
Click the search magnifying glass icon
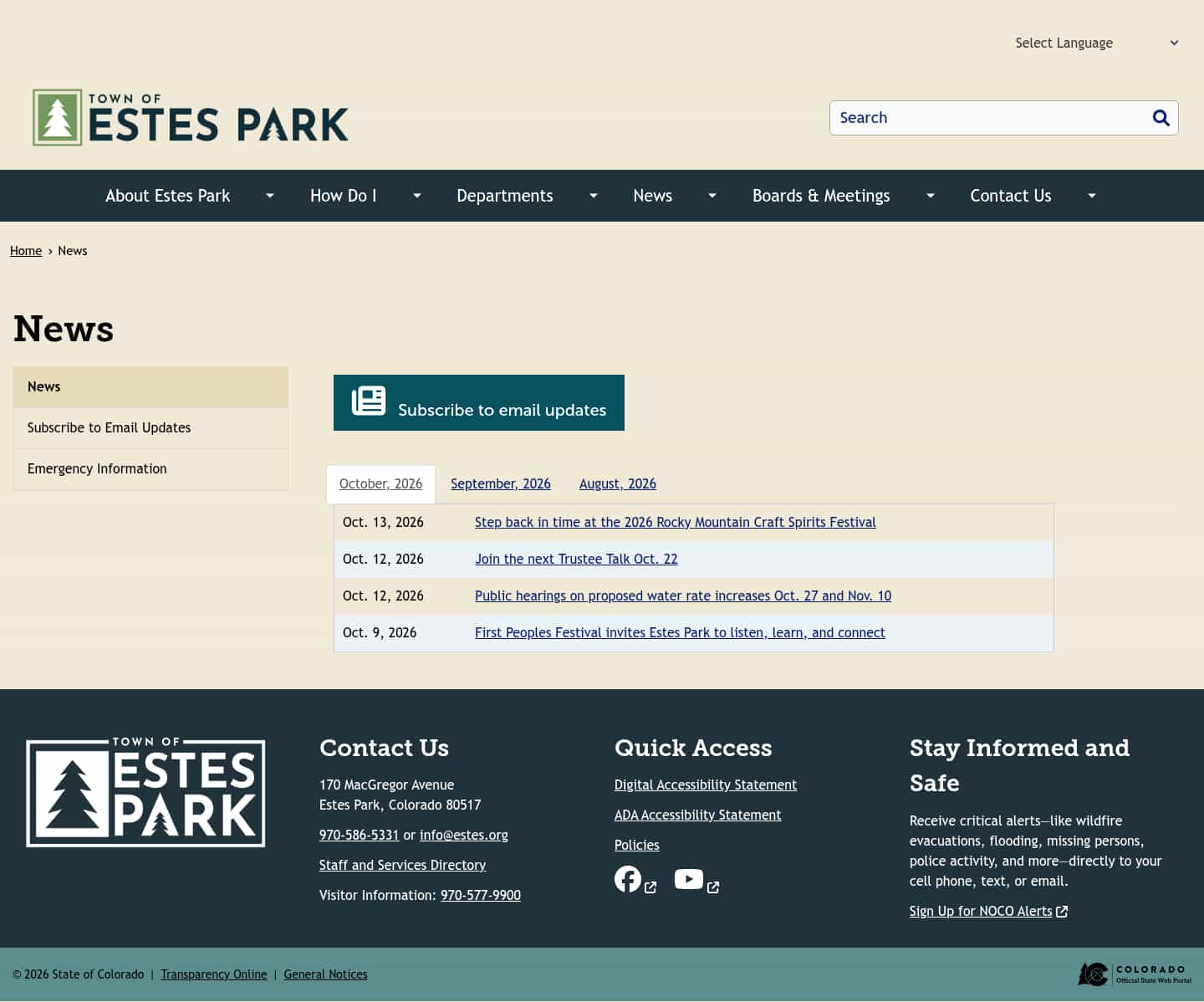(1161, 118)
